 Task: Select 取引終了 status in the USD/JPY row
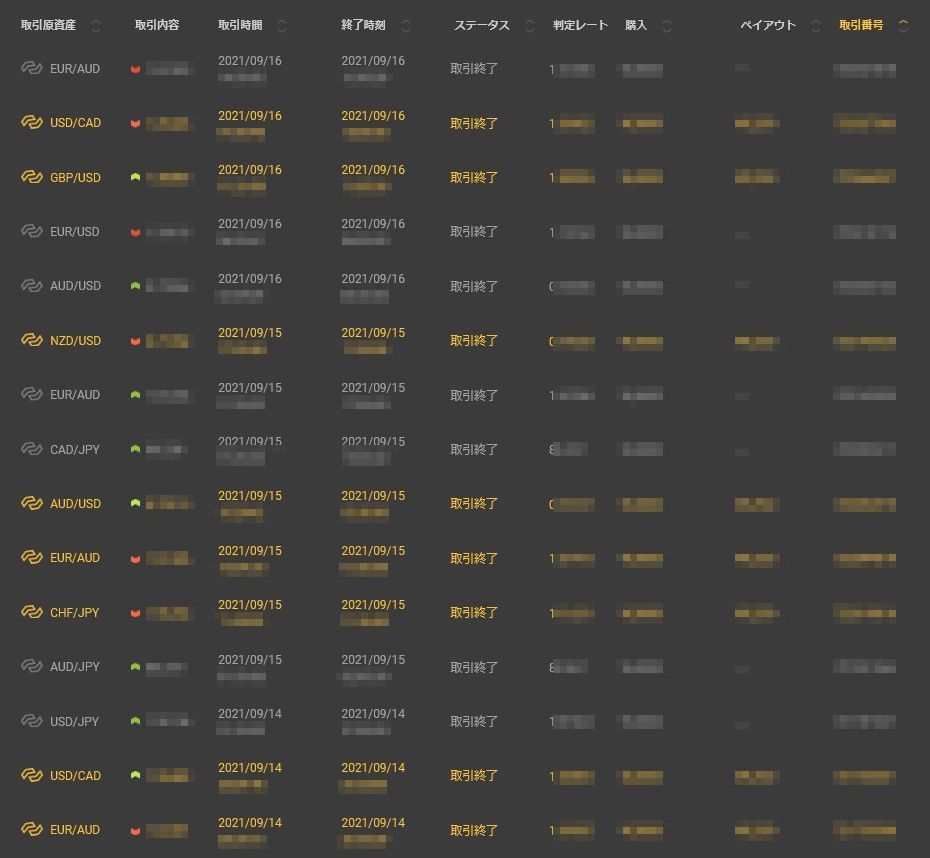pyautogui.click(x=474, y=721)
